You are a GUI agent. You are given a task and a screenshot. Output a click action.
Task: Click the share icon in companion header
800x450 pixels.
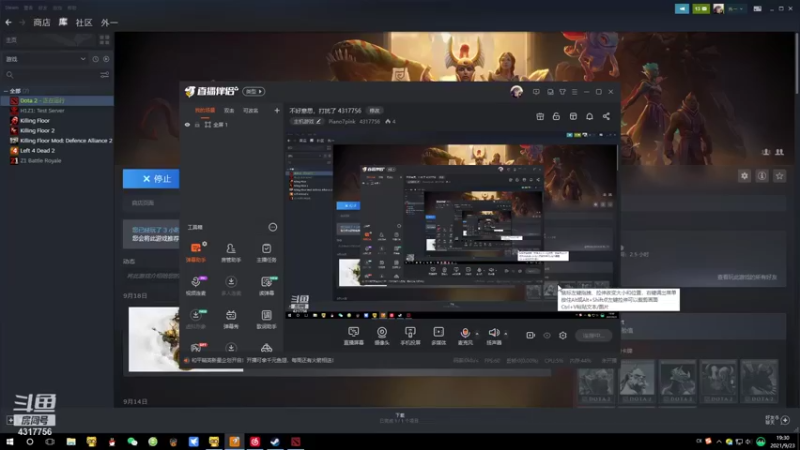[606, 116]
